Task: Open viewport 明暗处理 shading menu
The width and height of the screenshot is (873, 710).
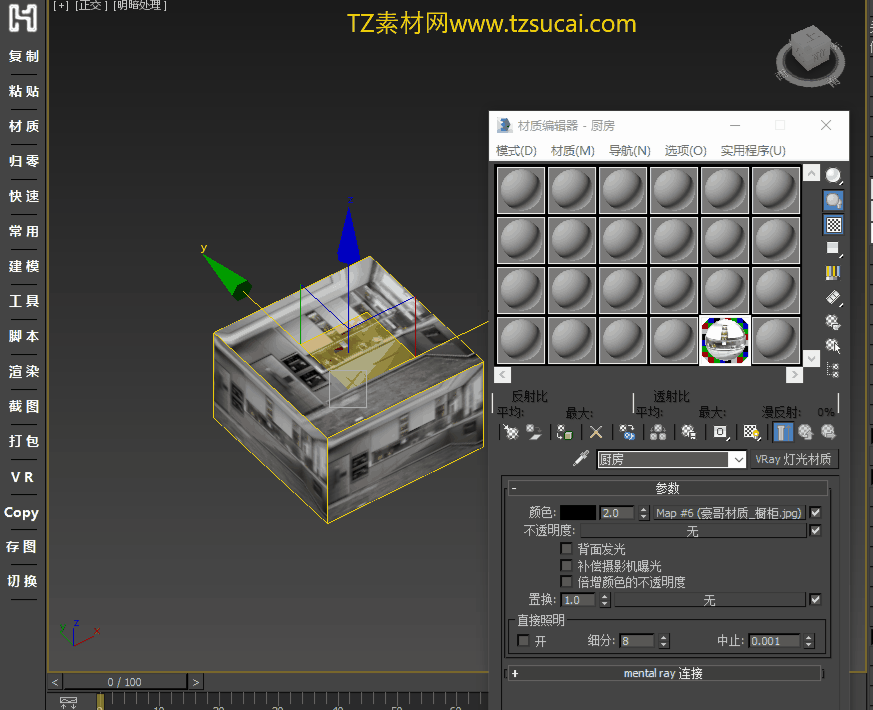Action: pyautogui.click(x=139, y=6)
